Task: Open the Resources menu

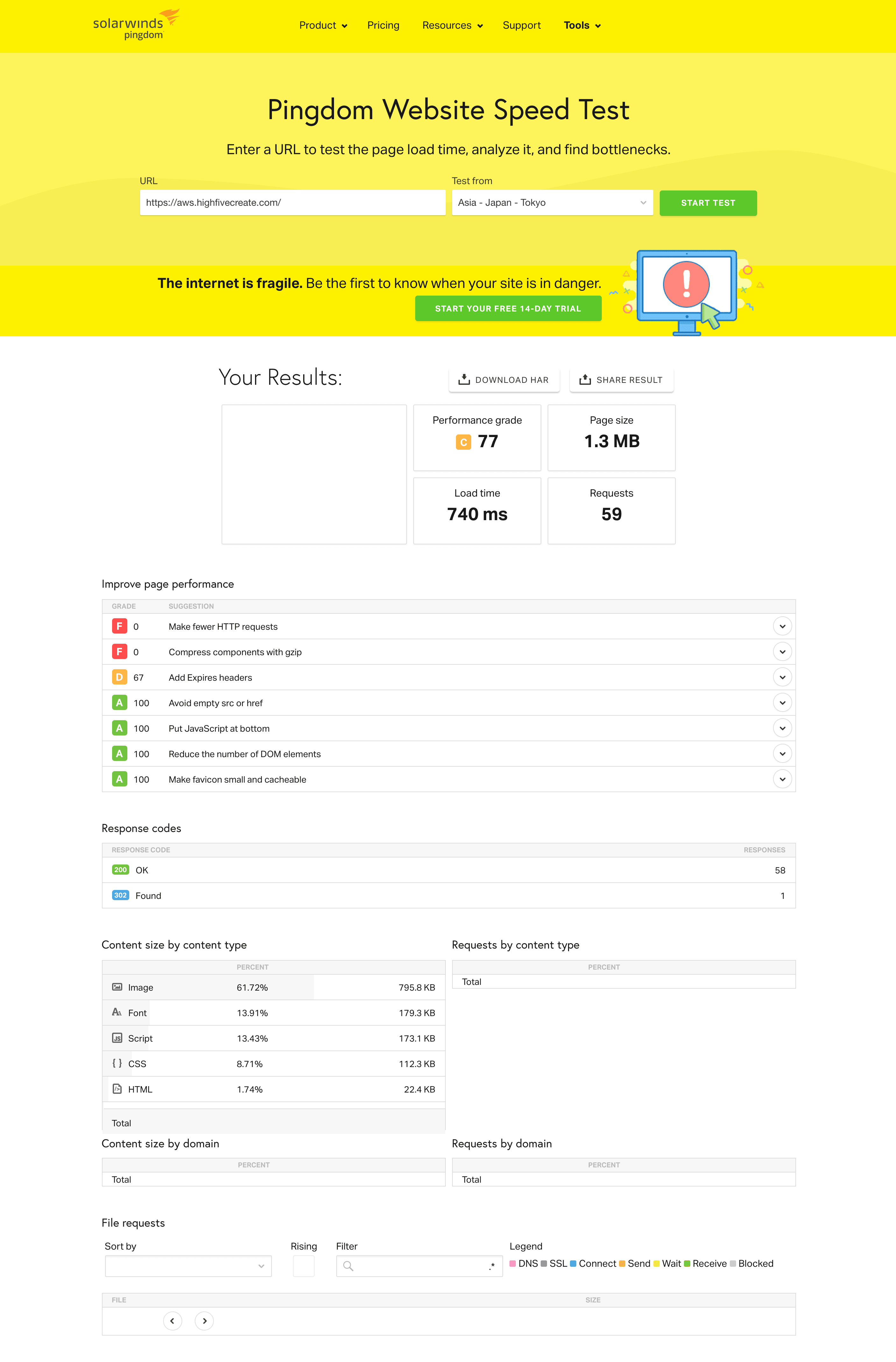Action: click(452, 25)
